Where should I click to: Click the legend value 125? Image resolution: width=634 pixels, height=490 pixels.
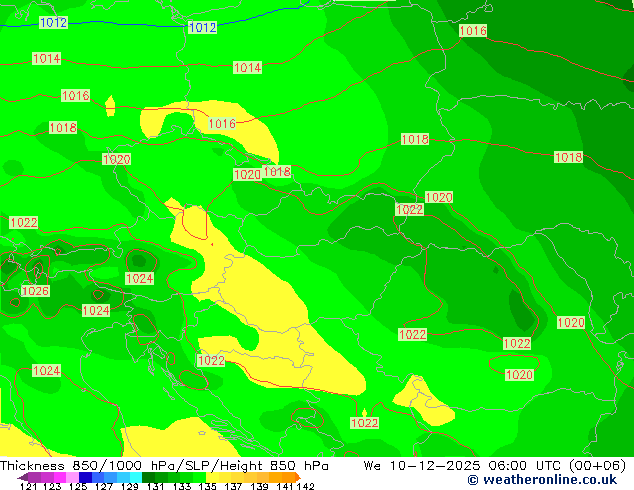coord(78,486)
